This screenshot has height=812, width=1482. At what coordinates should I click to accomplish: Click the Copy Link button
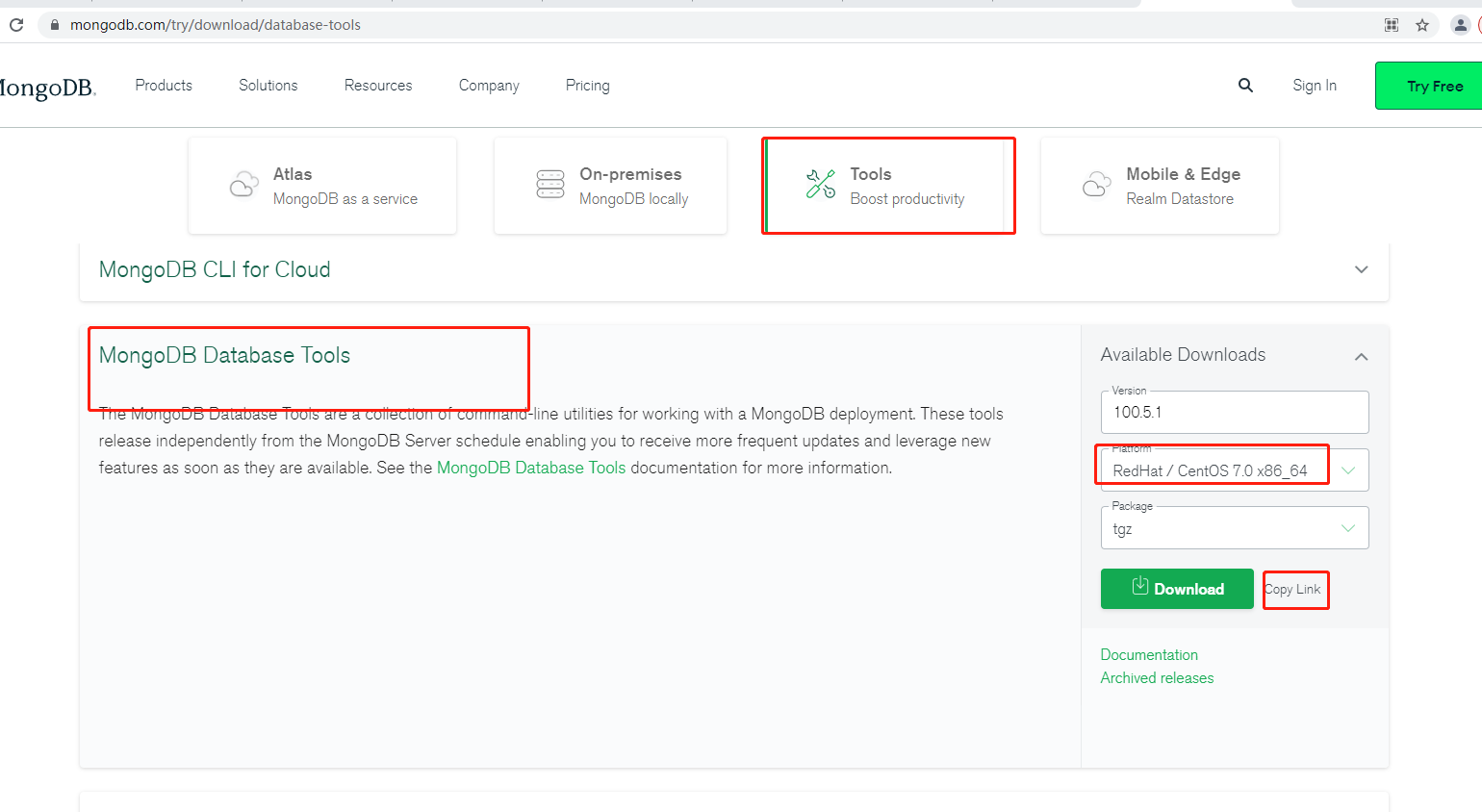pyautogui.click(x=1293, y=589)
